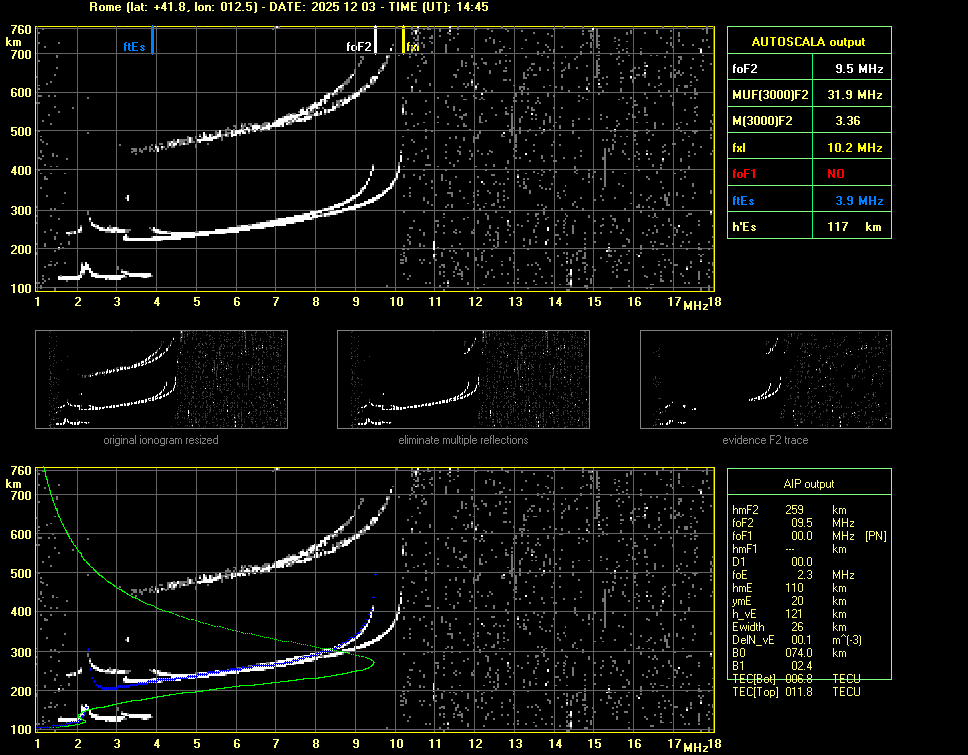
Task: Select the 'evidence F2 trace' thumbnail
Action: pyautogui.click(x=765, y=379)
